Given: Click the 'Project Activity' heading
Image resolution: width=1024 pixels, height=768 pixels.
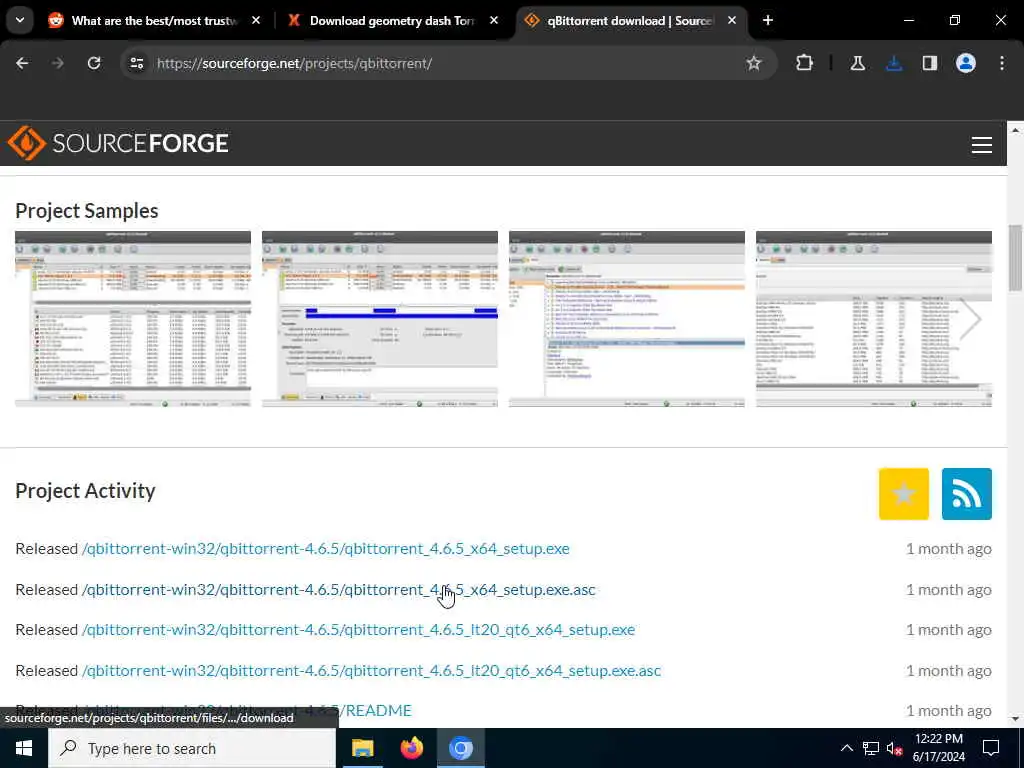Looking at the screenshot, I should [x=86, y=490].
